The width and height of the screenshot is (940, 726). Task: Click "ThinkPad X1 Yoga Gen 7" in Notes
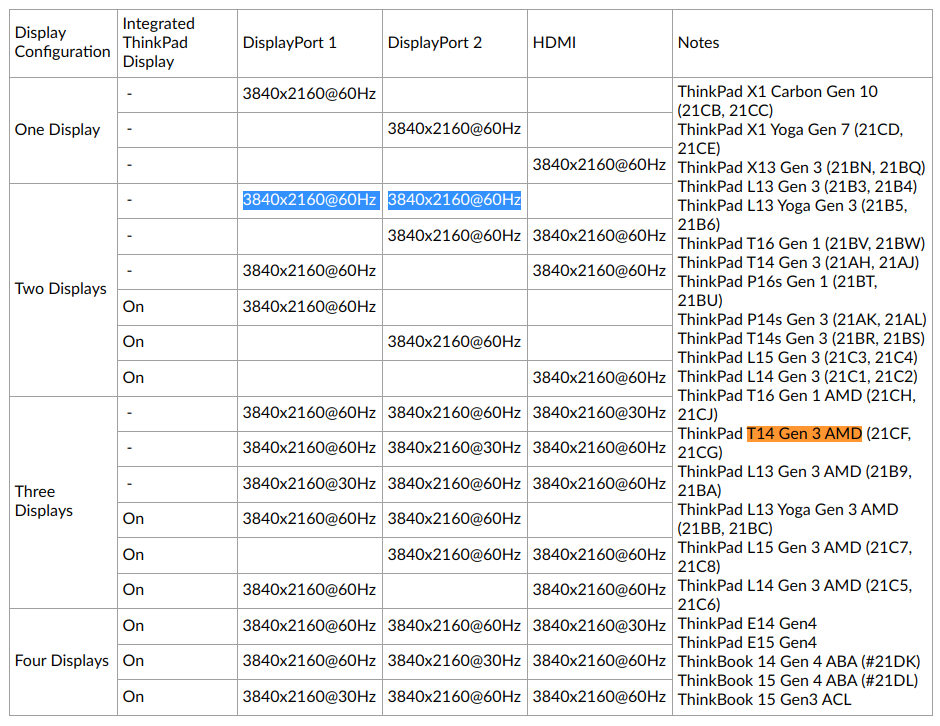(763, 129)
